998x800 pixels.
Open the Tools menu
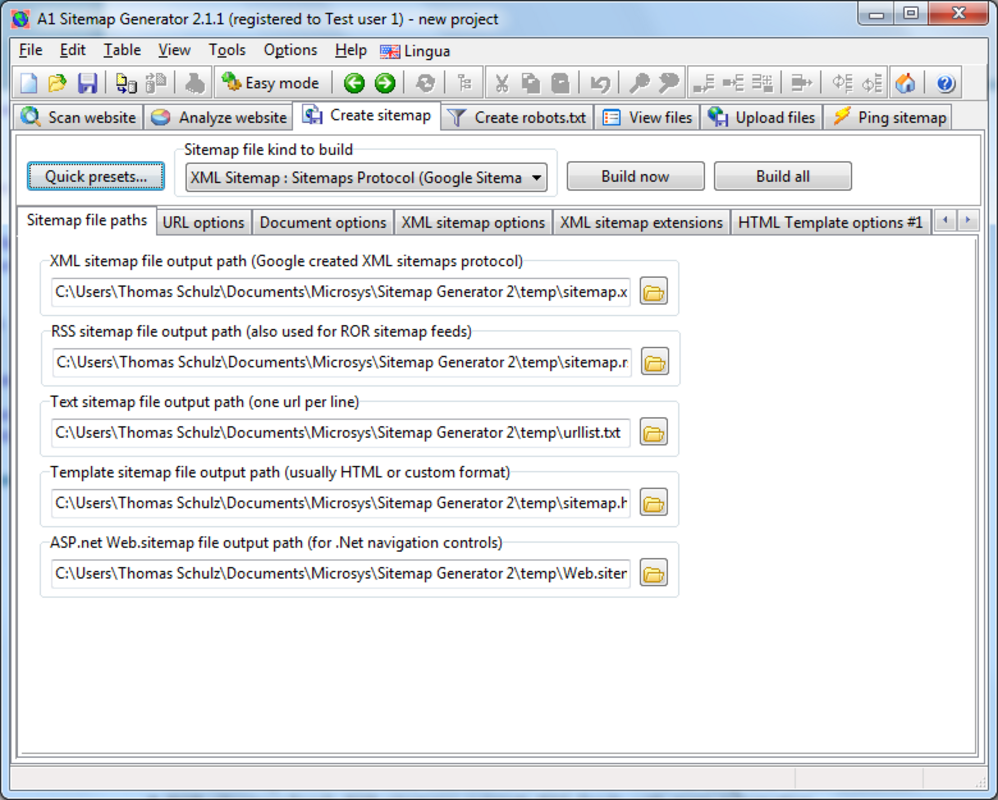tap(227, 50)
